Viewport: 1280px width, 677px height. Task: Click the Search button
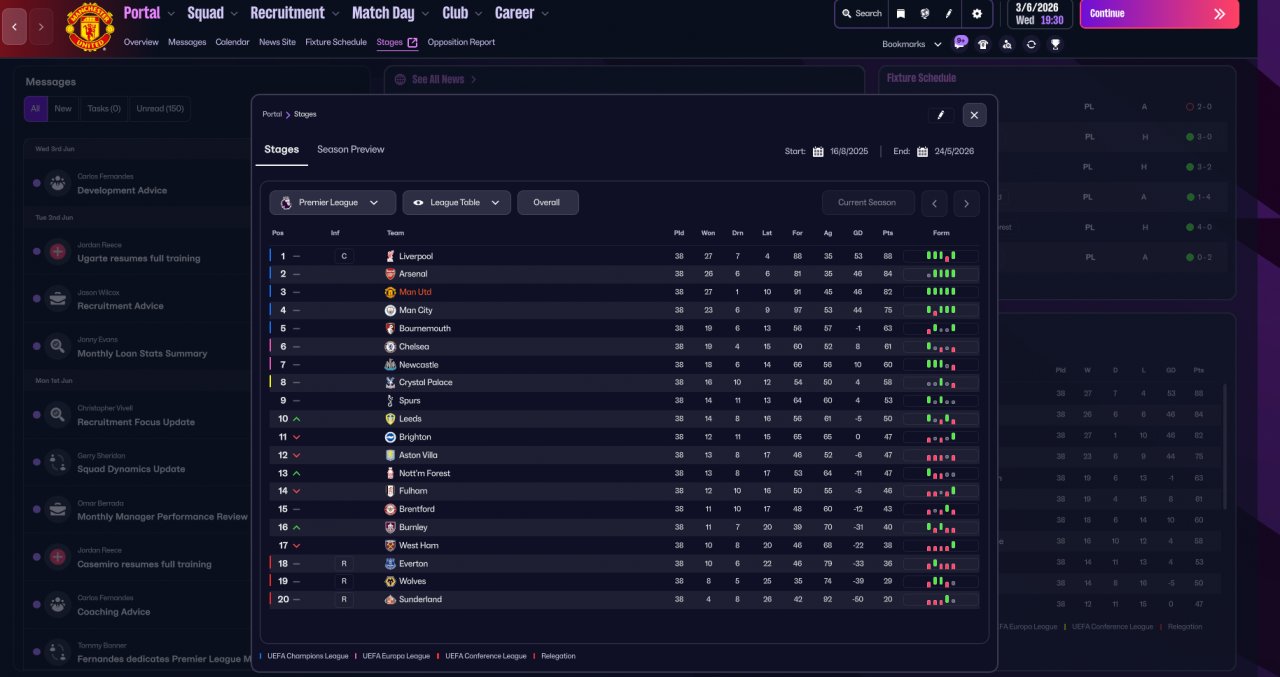pyautogui.click(x=861, y=14)
